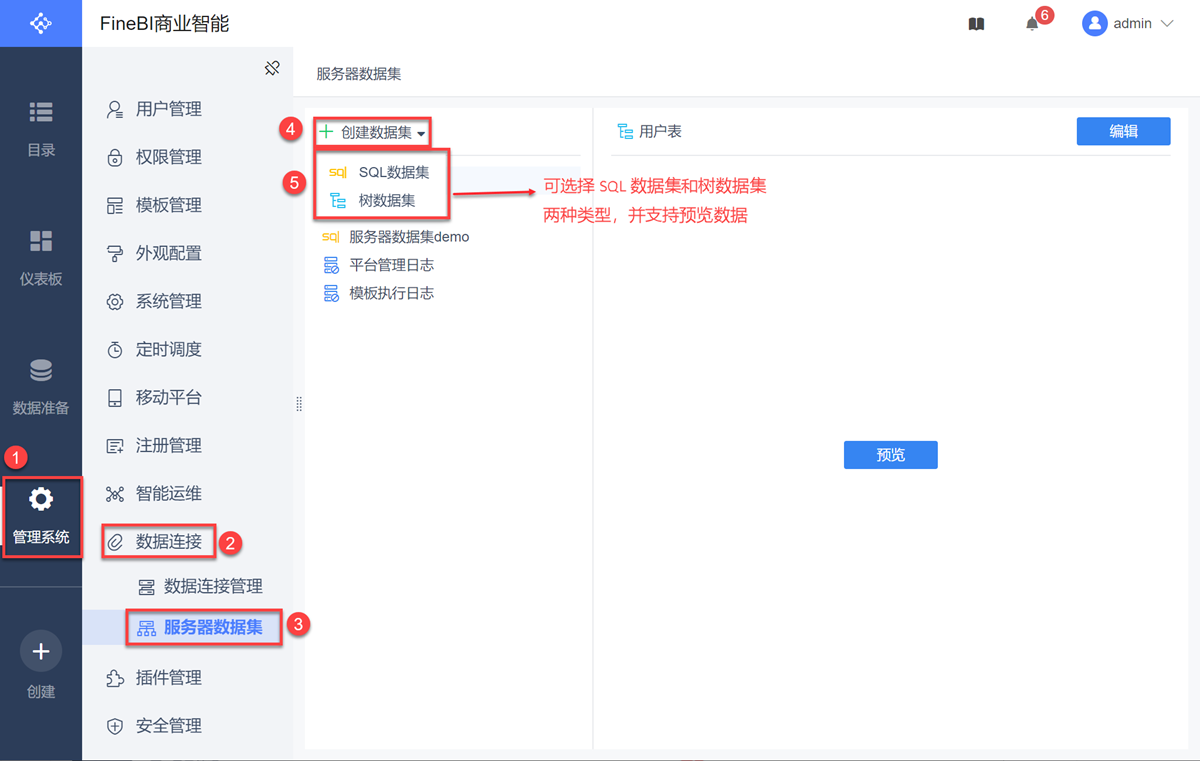Expand the admin account dropdown arrow
This screenshot has height=761, width=1200.
[x=1166, y=24]
